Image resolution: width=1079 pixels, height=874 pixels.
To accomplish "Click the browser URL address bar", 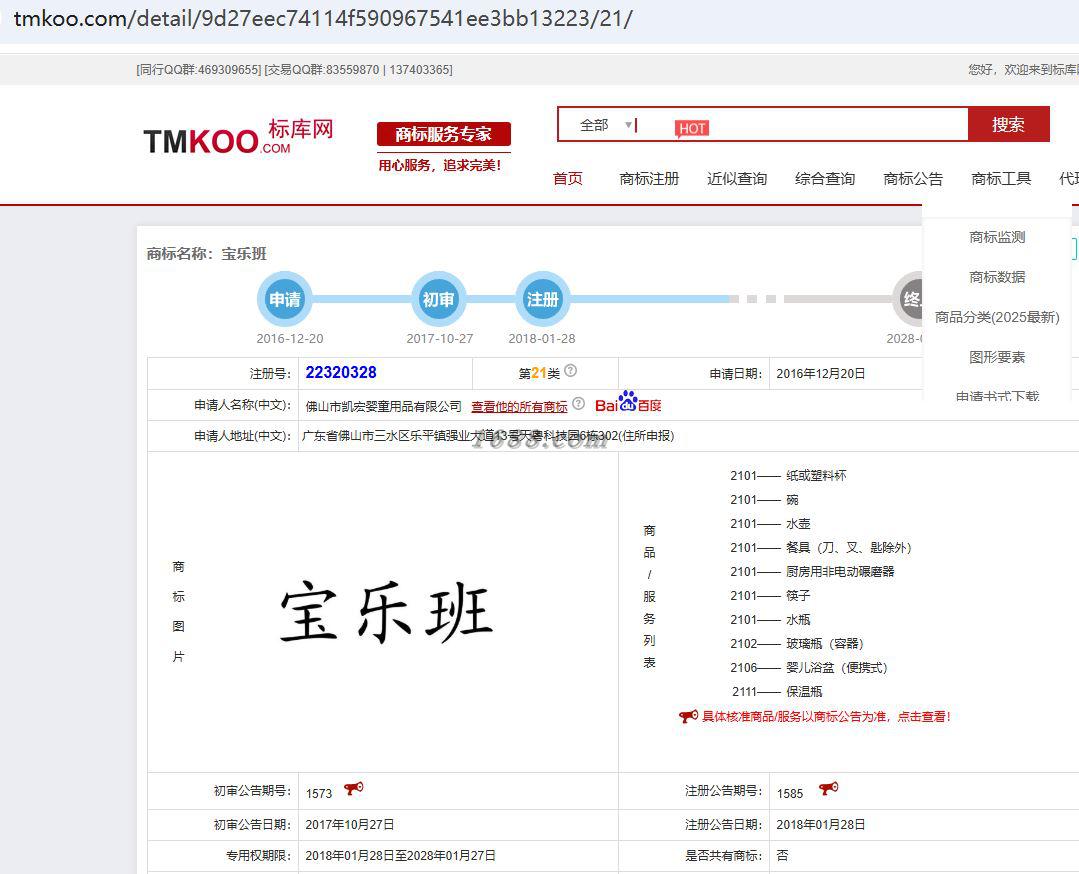I will (323, 19).
